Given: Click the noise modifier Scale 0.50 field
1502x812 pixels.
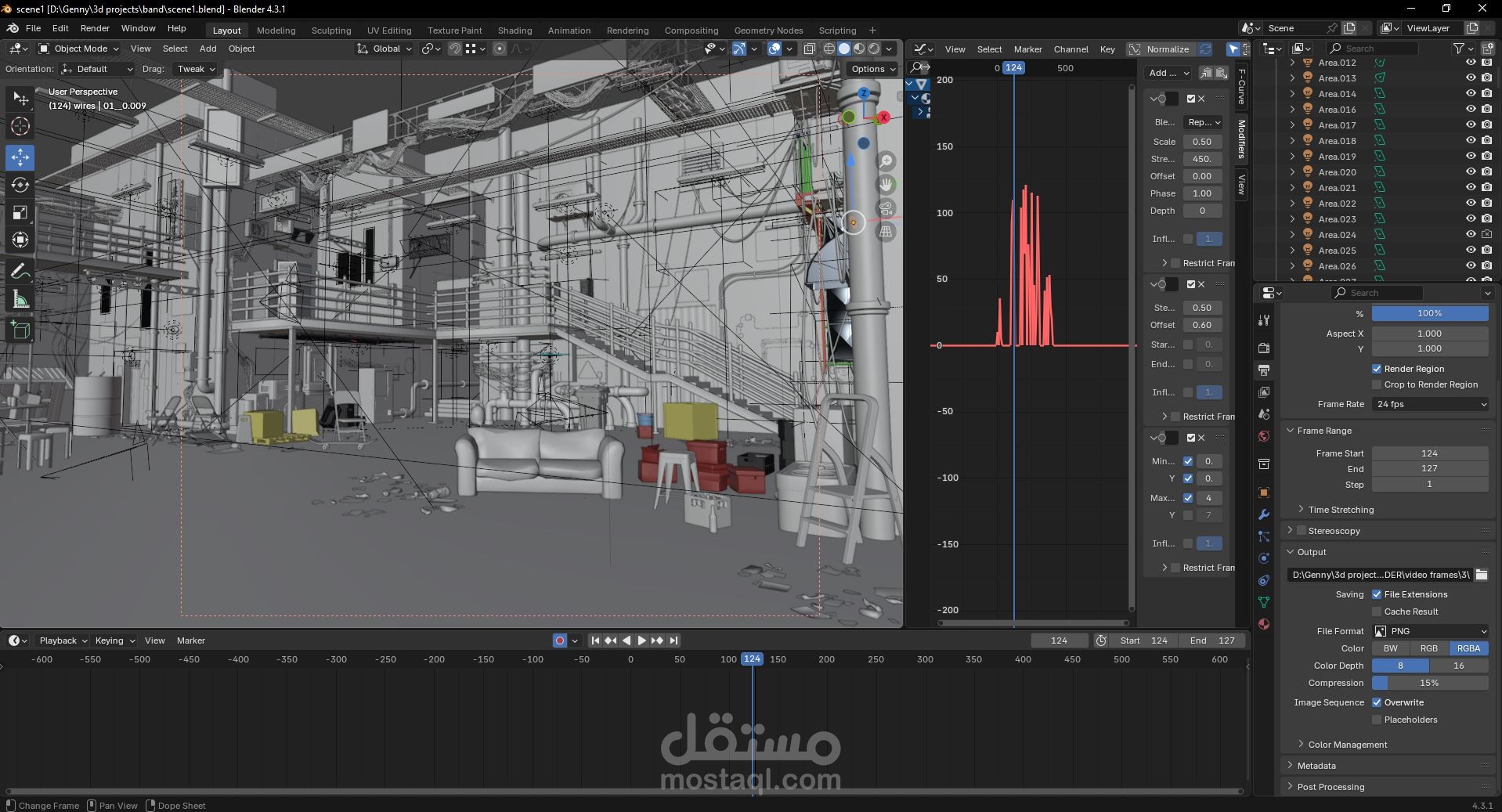Looking at the screenshot, I should [x=1202, y=142].
